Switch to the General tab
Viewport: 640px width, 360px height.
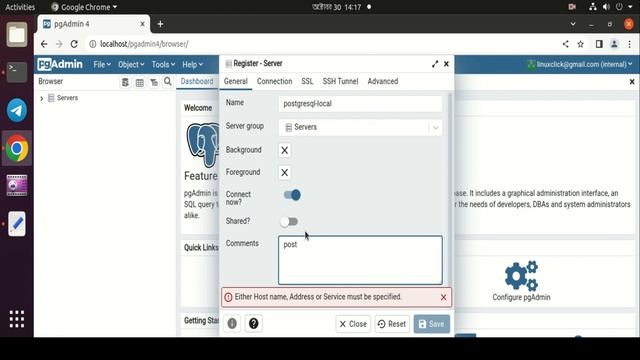236,81
